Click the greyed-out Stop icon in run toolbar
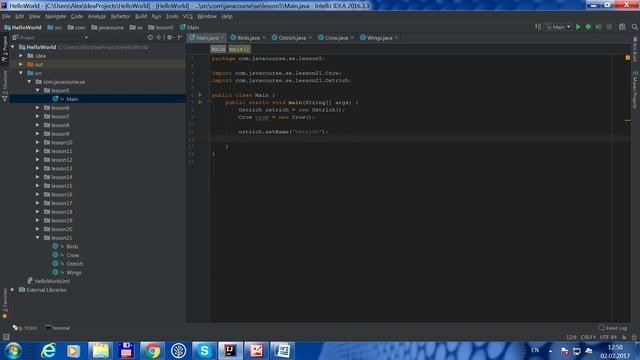 [x=609, y=27]
